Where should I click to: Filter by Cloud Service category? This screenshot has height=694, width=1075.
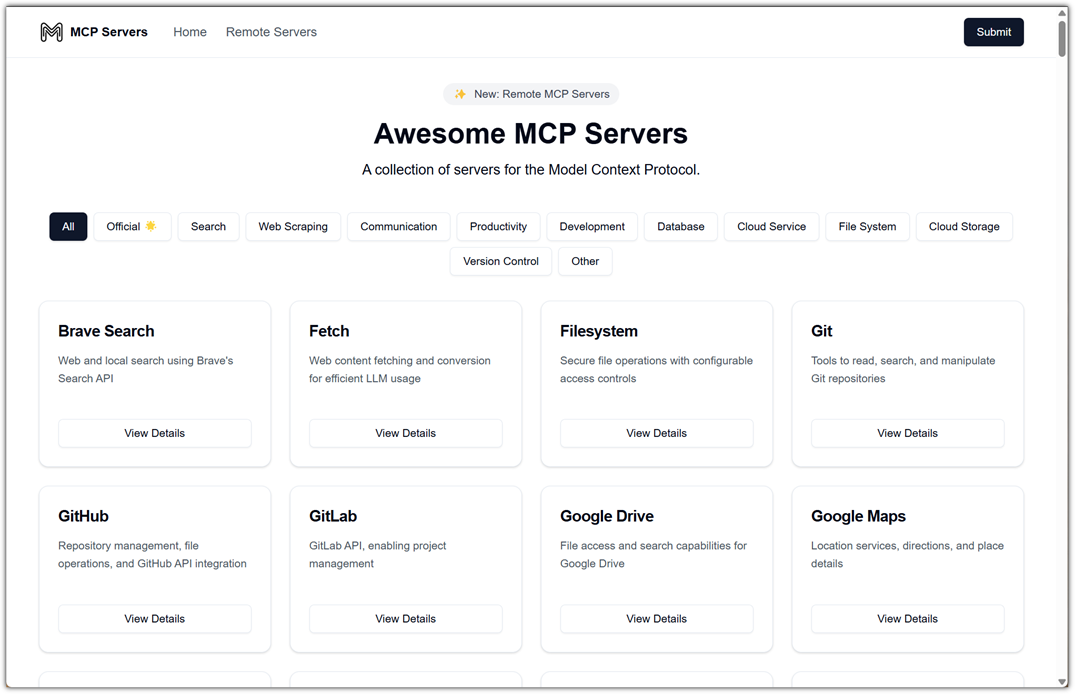click(771, 226)
